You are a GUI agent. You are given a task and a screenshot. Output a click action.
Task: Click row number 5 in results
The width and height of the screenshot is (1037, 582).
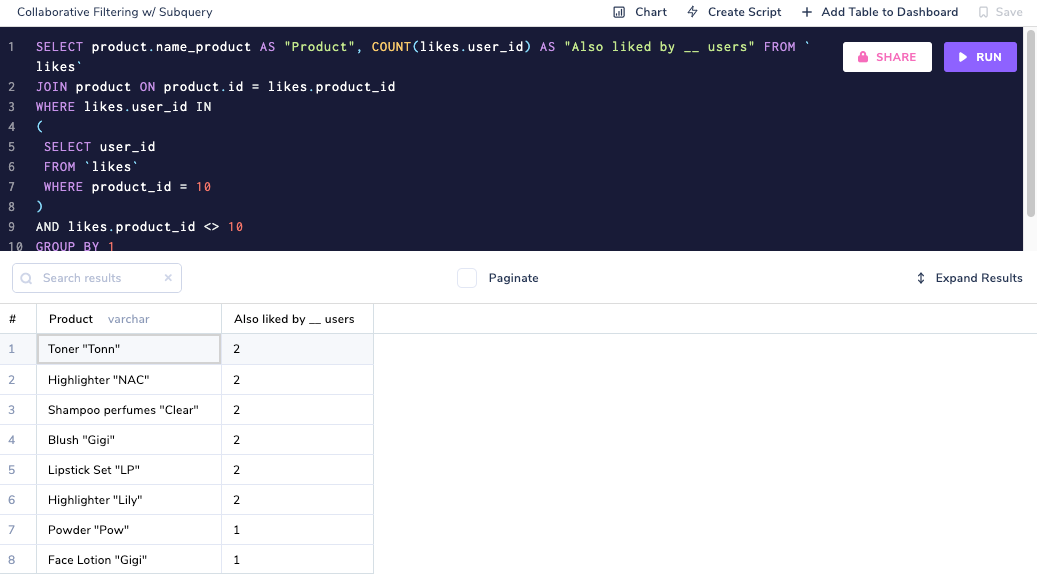tap(11, 470)
